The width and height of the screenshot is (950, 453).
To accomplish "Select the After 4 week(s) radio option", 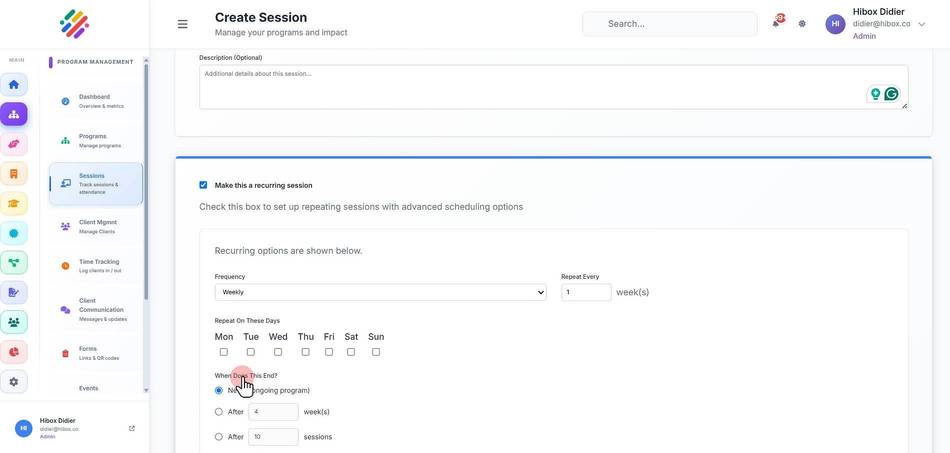I will coord(219,412).
